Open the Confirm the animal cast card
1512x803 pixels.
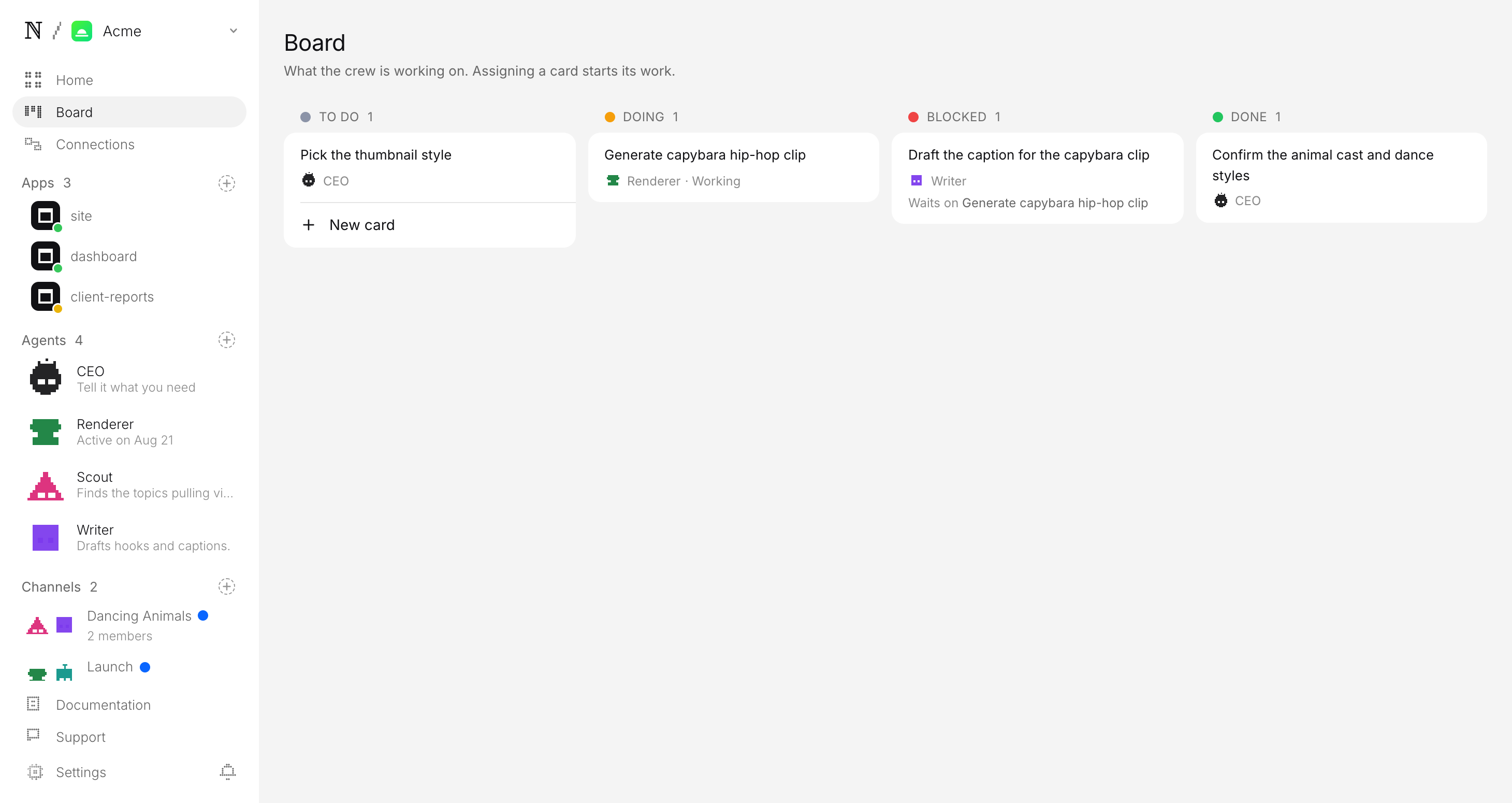[1341, 177]
